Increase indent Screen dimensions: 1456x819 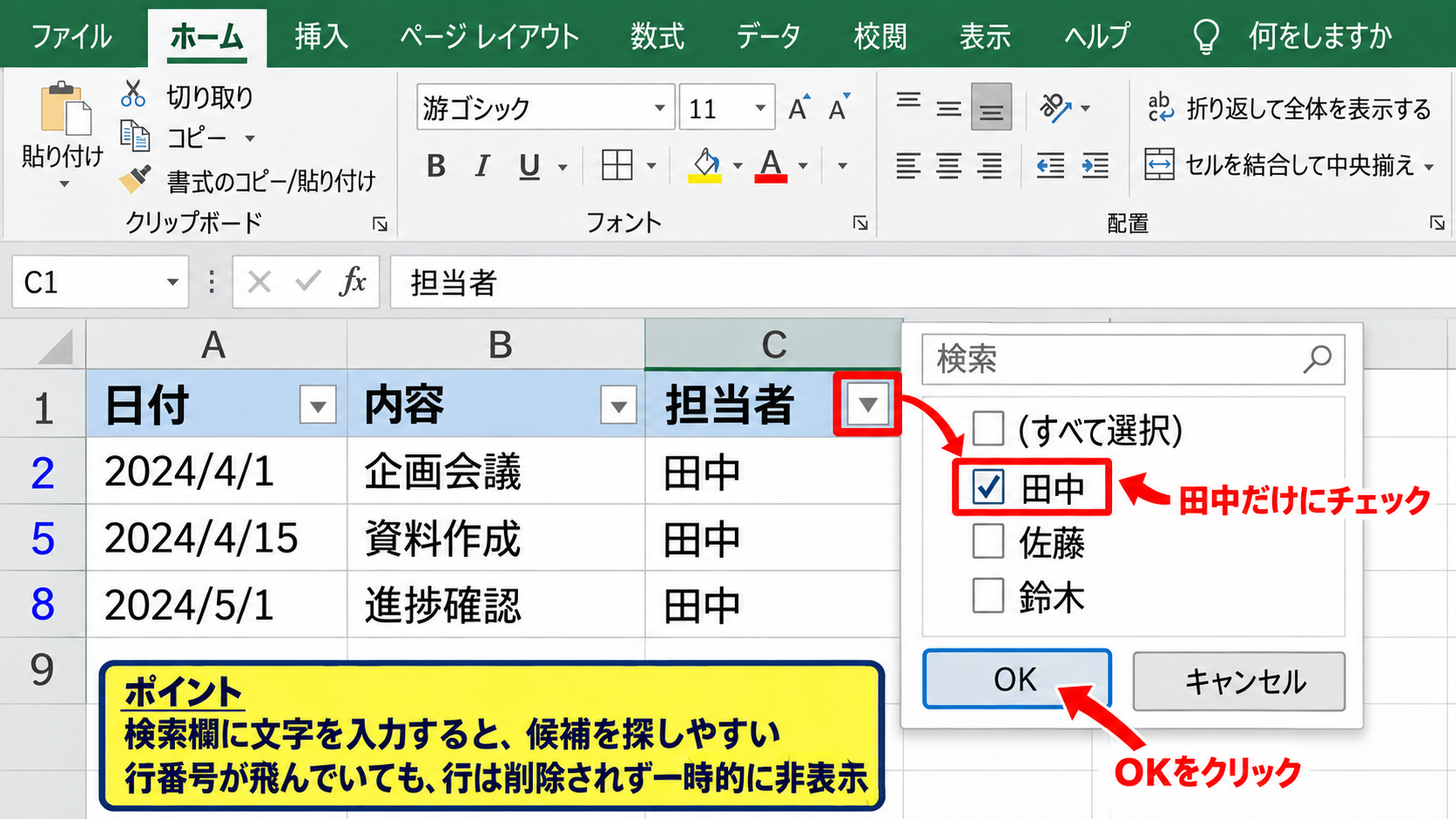[x=1095, y=164]
